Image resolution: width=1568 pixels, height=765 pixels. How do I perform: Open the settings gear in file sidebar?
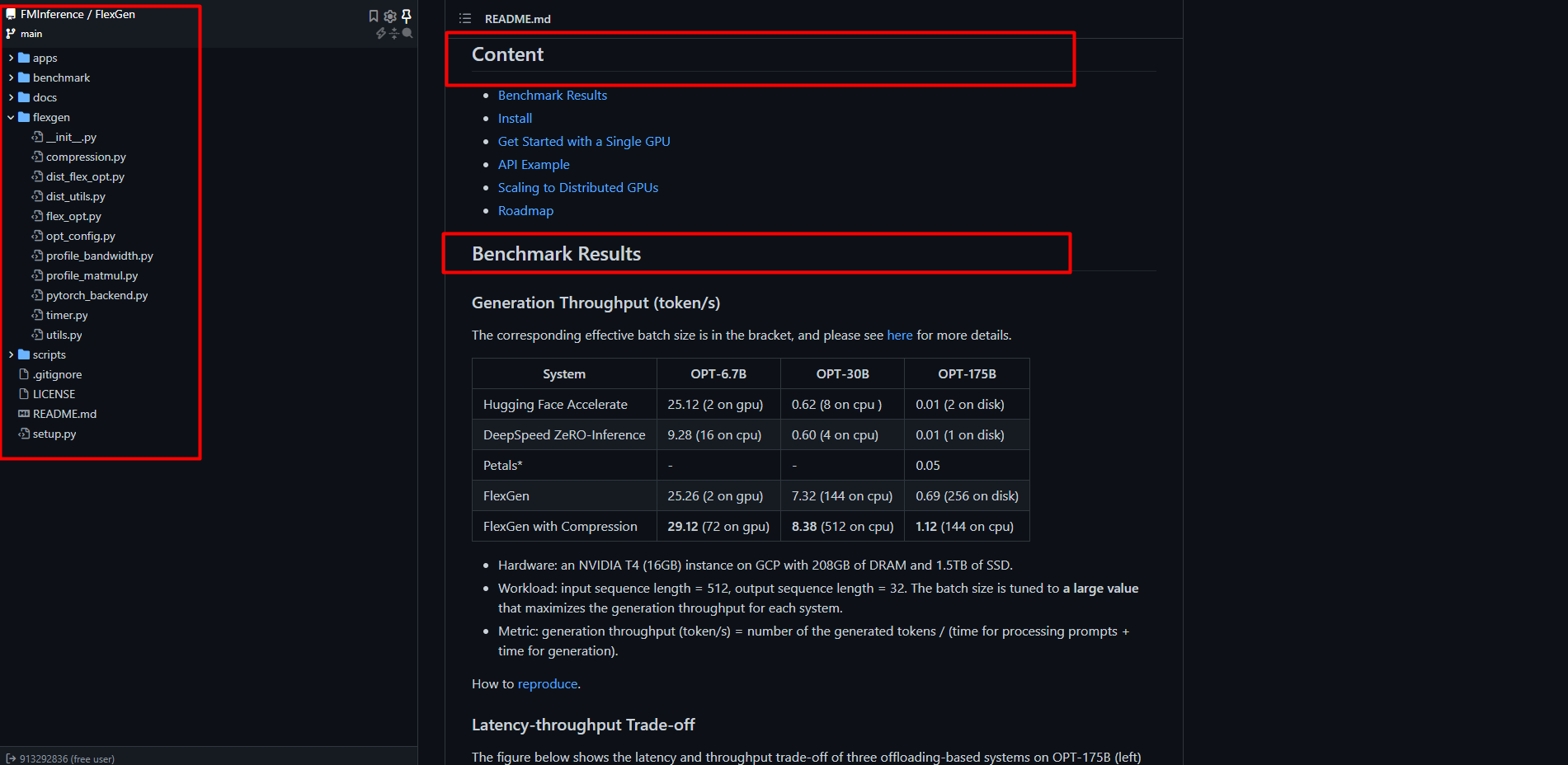(390, 16)
